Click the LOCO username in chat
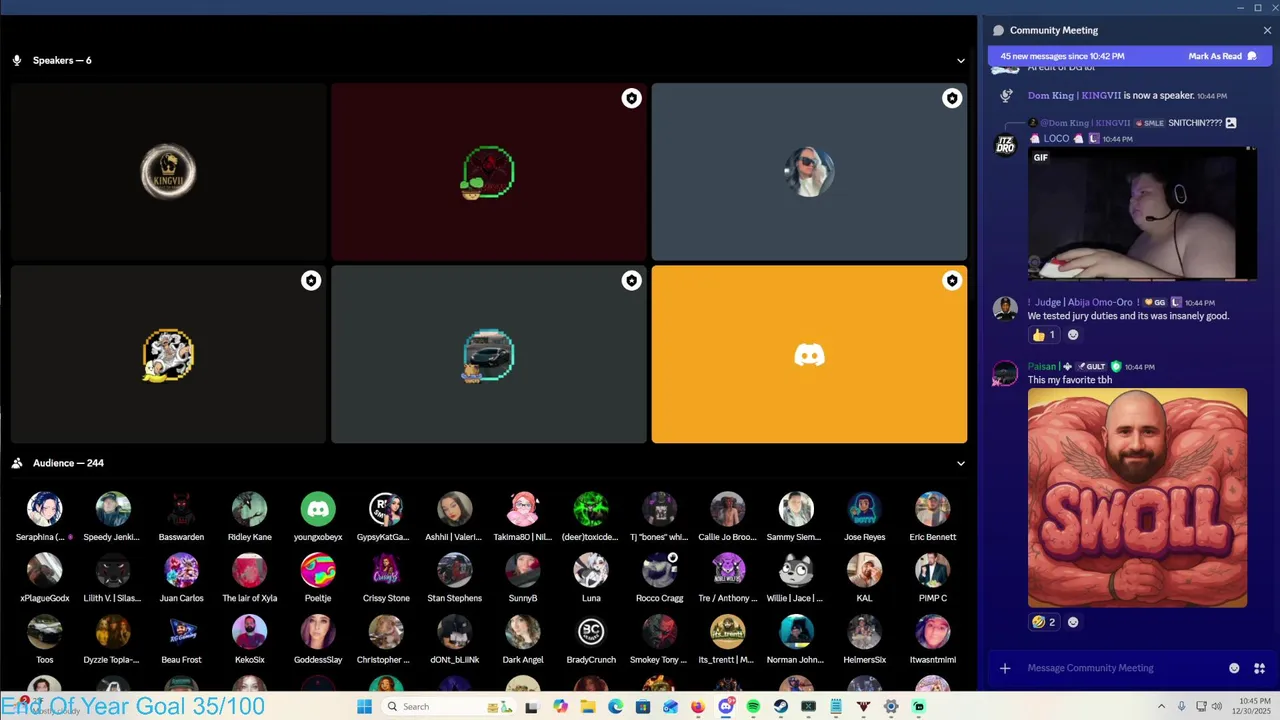Viewport: 1280px width, 720px height. [1056, 139]
